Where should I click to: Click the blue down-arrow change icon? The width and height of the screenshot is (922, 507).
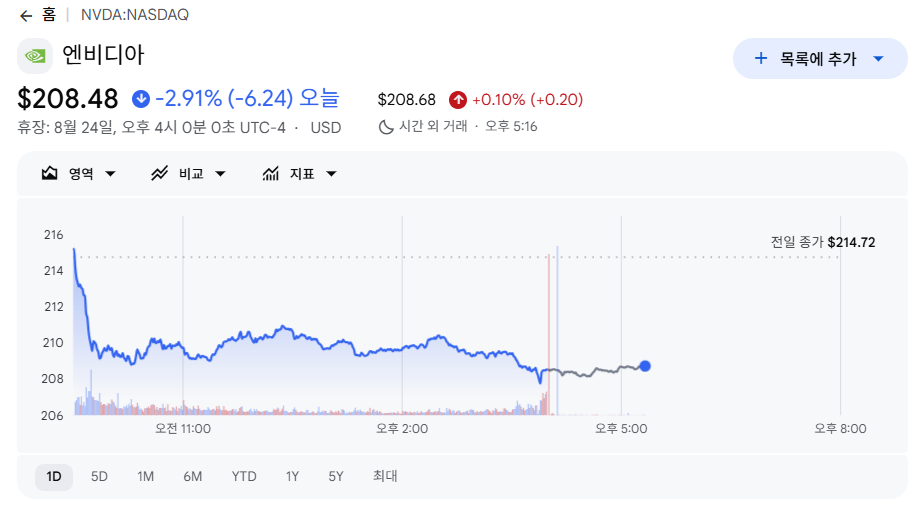click(141, 99)
